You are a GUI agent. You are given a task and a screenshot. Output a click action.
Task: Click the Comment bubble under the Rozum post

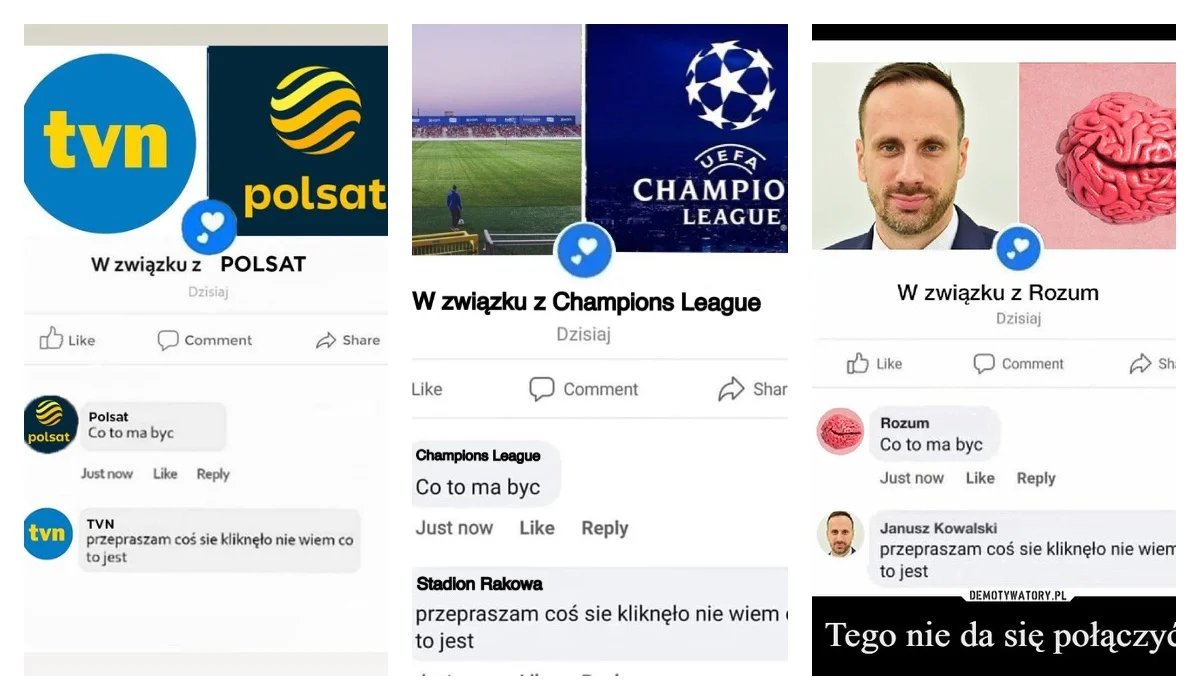(x=984, y=363)
